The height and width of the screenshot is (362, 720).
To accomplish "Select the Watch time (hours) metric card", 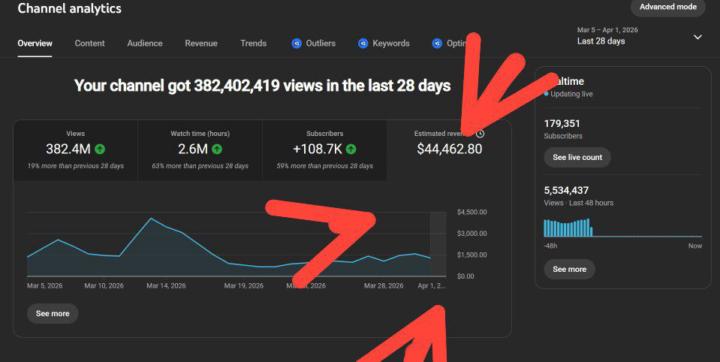I will [x=200, y=150].
